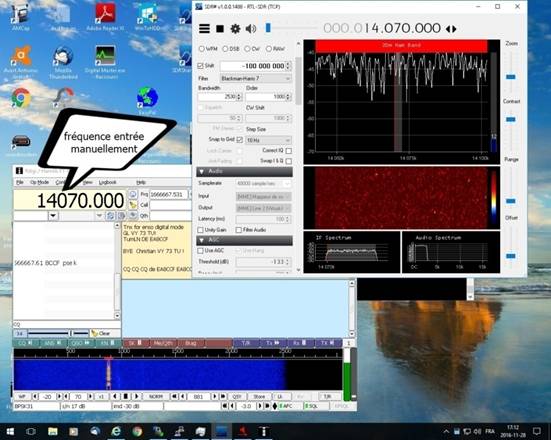Collapse the Audio panel section
Image resolution: width=551 pixels, height=440 pixels.
pyautogui.click(x=244, y=171)
